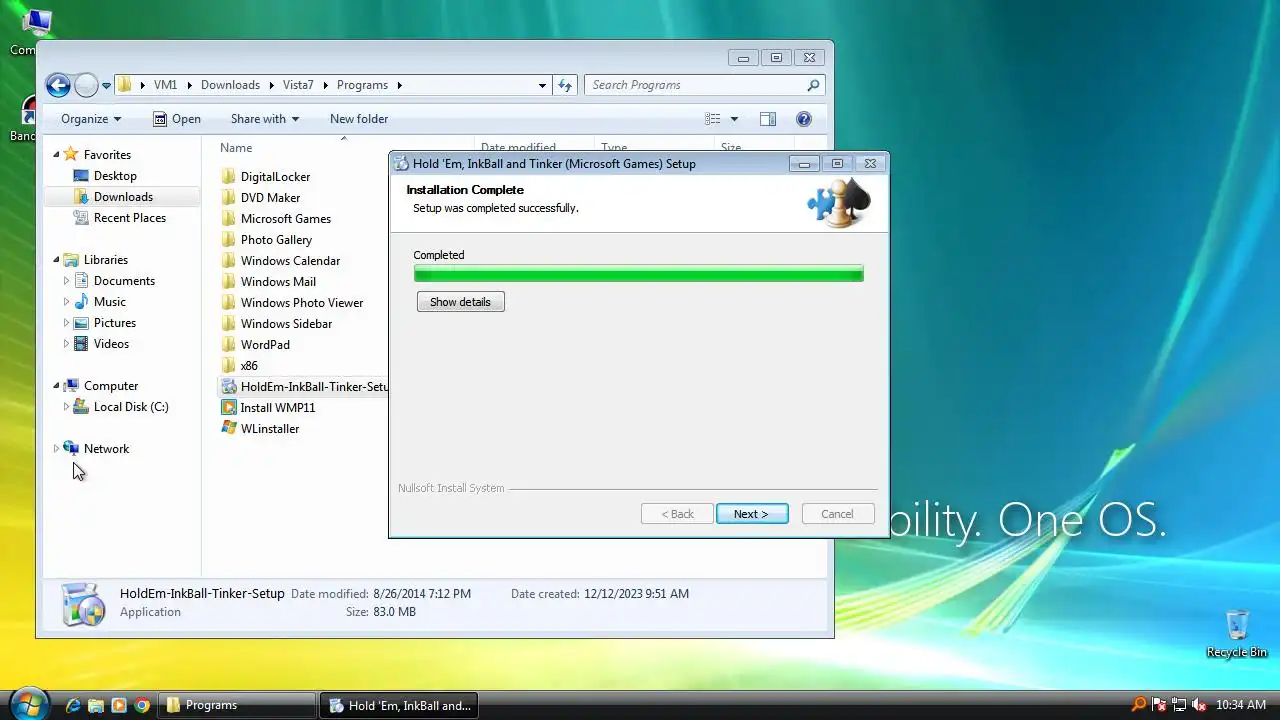Open Windows Media Player taskbar icon

click(119, 705)
